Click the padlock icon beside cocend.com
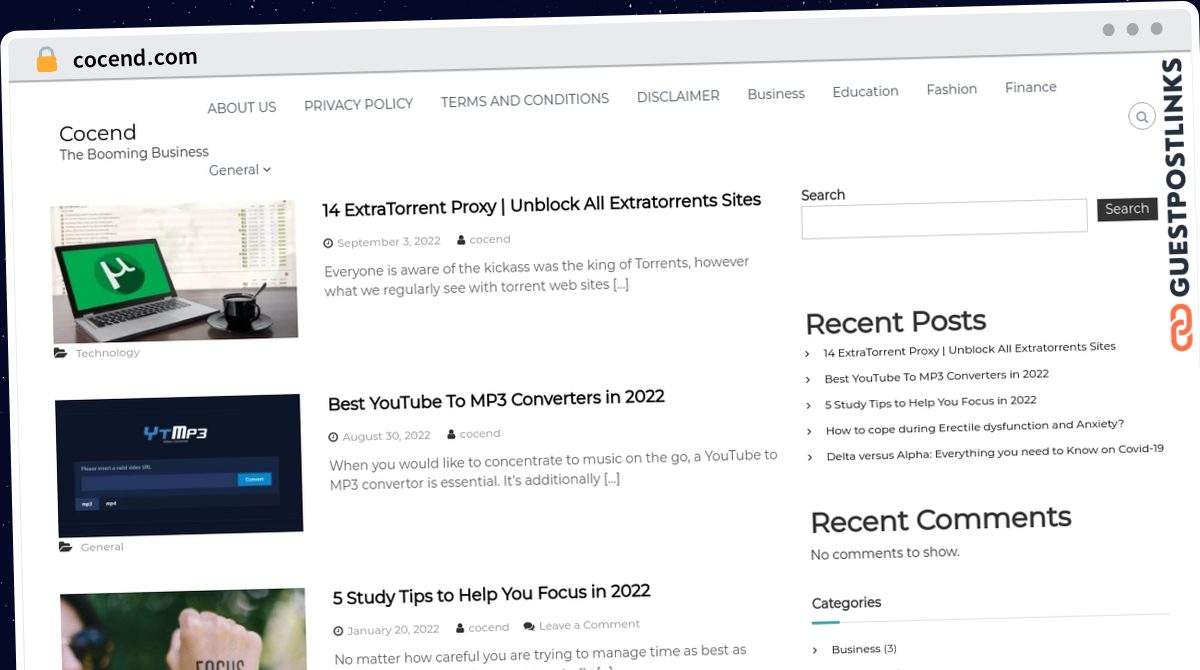Image resolution: width=1200 pixels, height=670 pixels. 46,60
